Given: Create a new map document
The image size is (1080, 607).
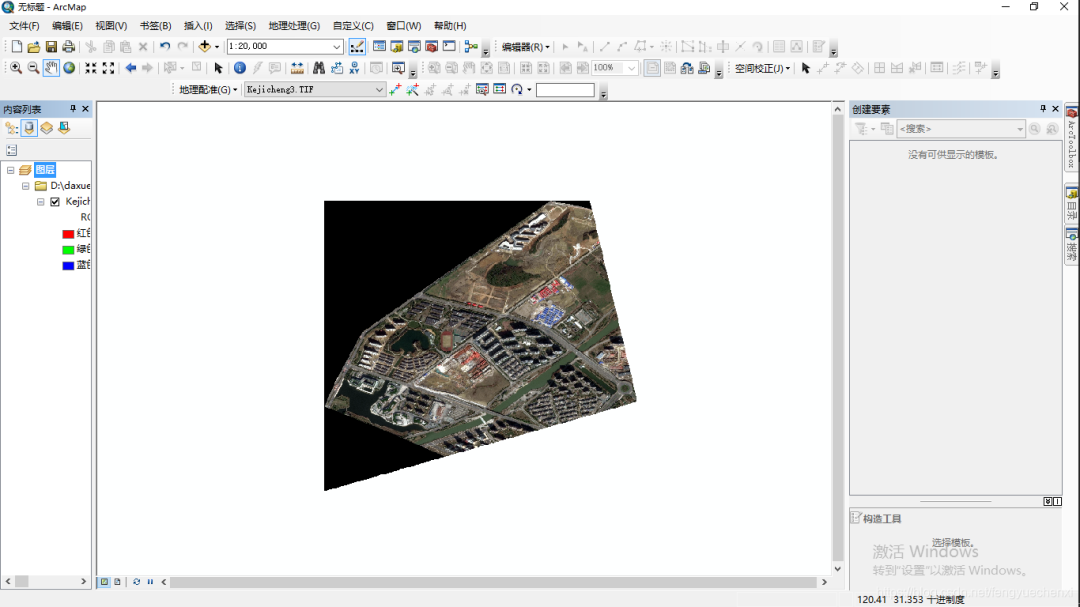Looking at the screenshot, I should [17, 47].
